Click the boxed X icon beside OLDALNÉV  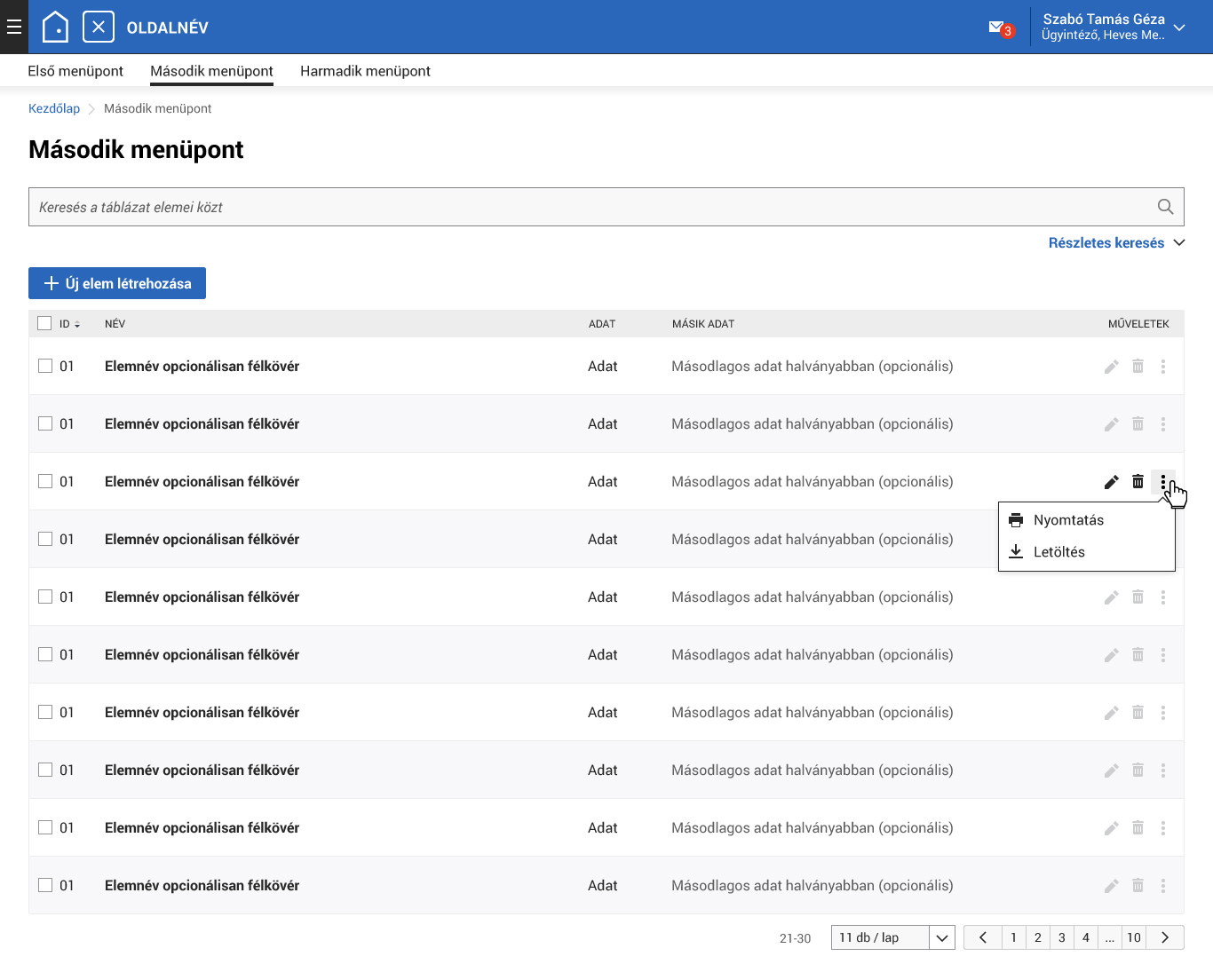click(99, 27)
